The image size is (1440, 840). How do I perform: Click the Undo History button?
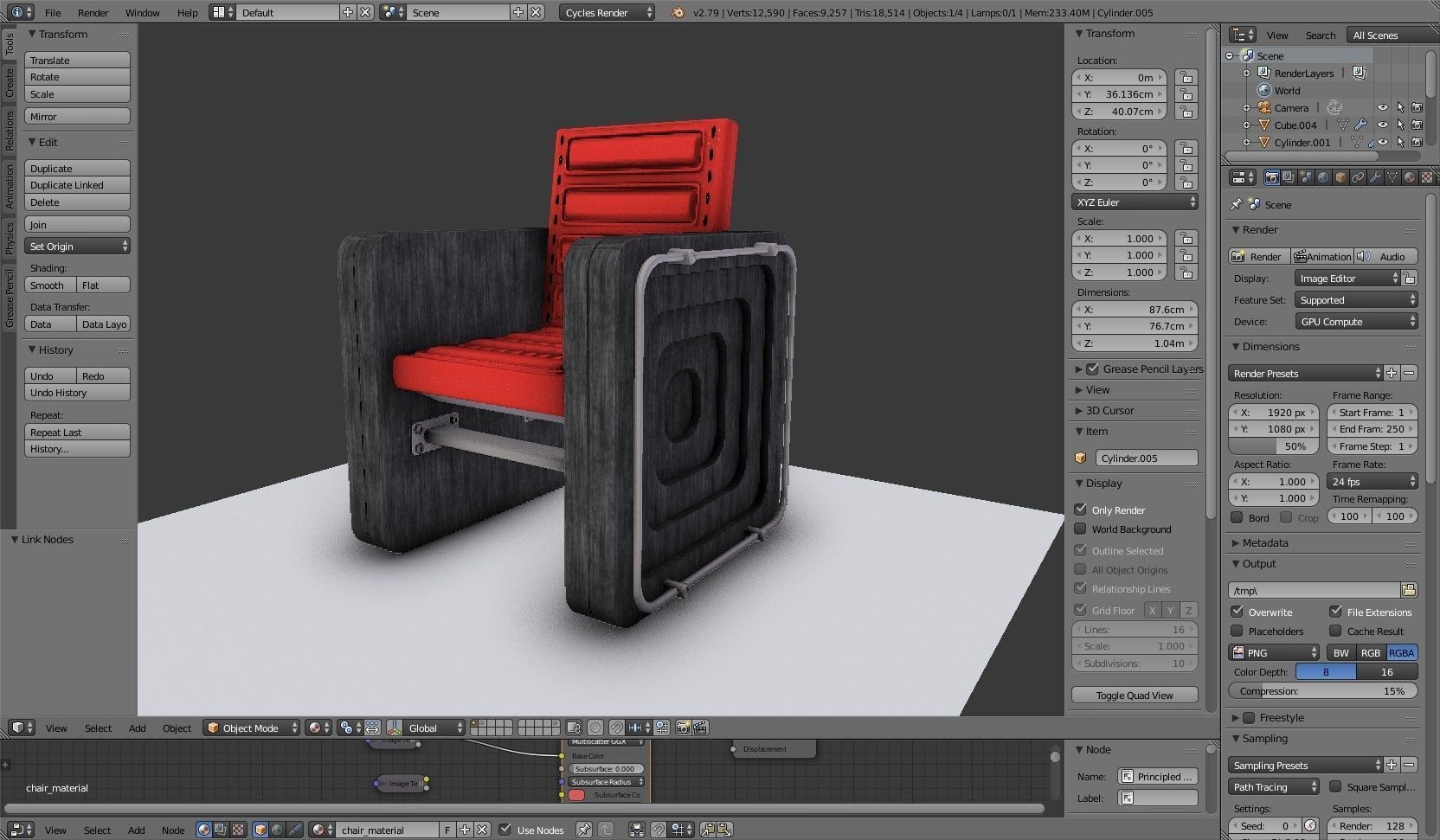point(77,392)
